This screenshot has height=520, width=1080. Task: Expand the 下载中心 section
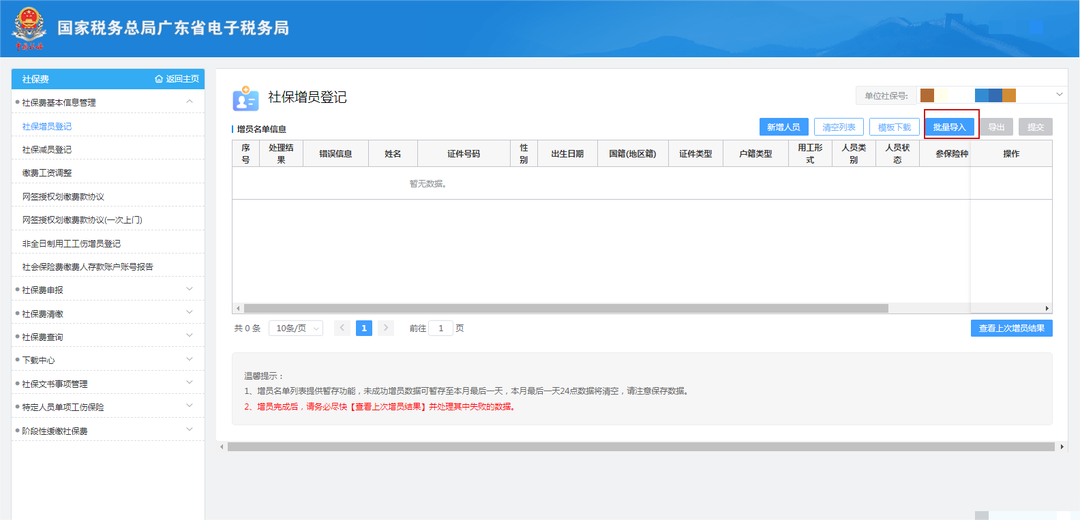[108, 360]
